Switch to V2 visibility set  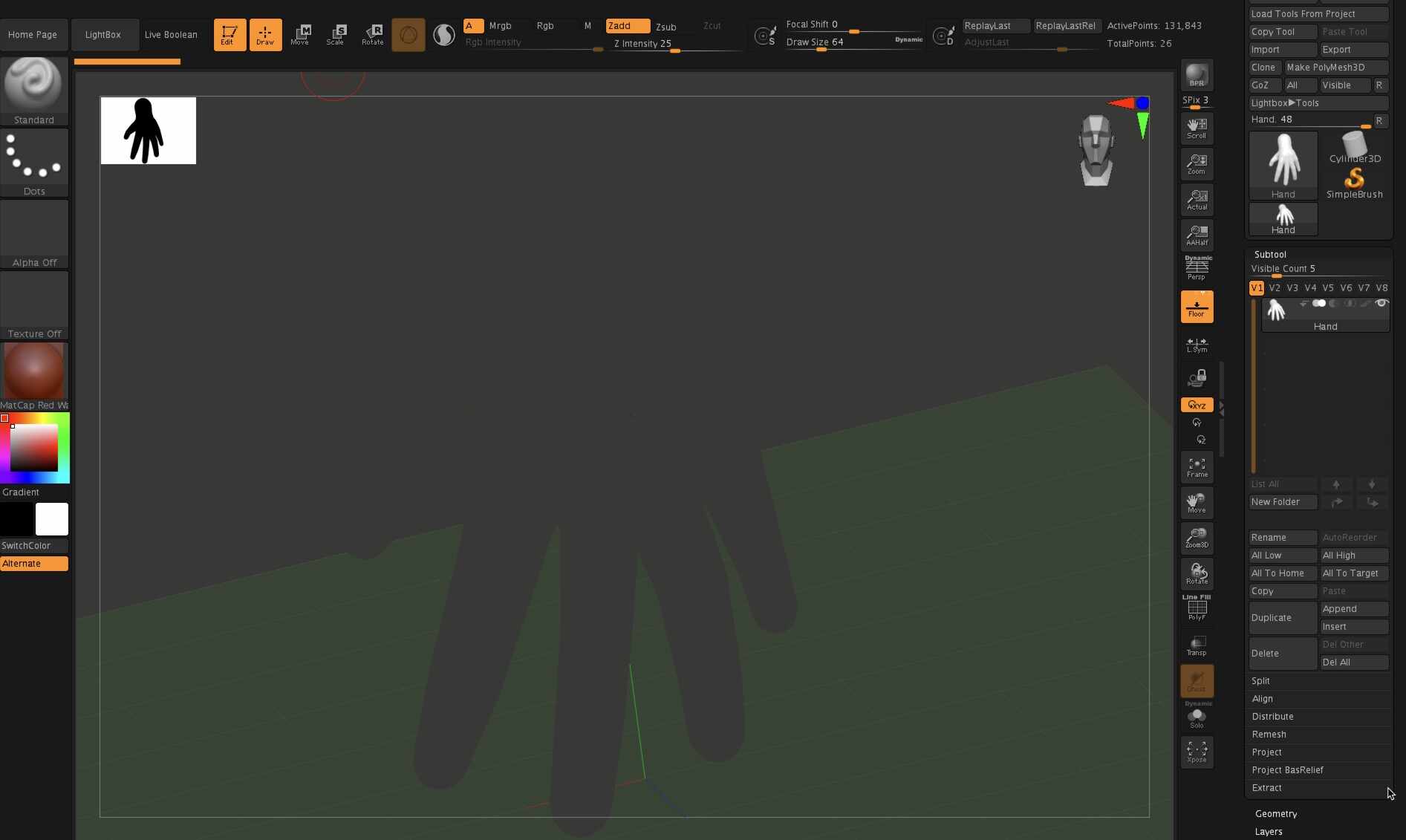[1275, 288]
